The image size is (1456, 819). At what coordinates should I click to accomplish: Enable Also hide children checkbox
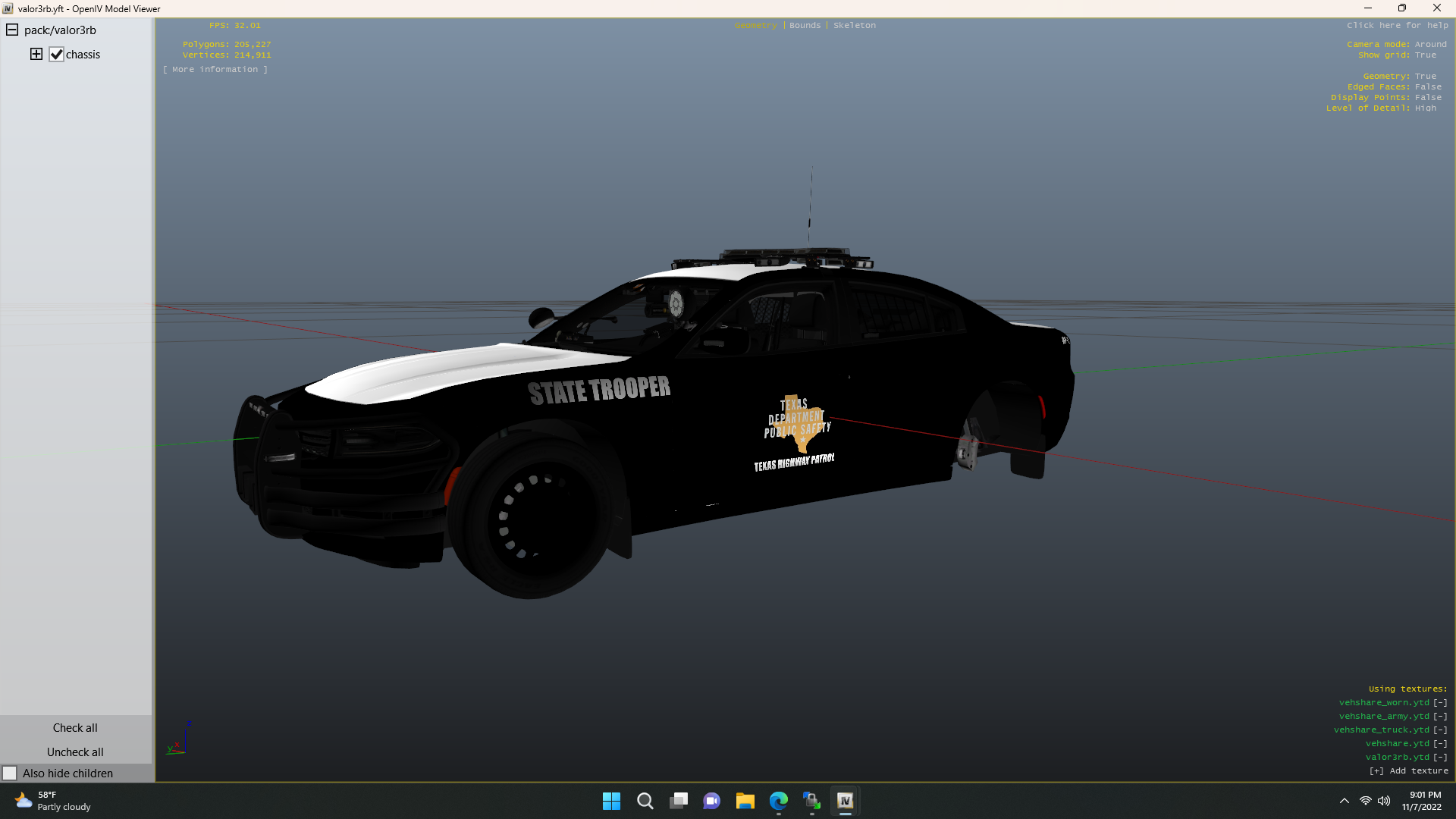click(x=10, y=773)
